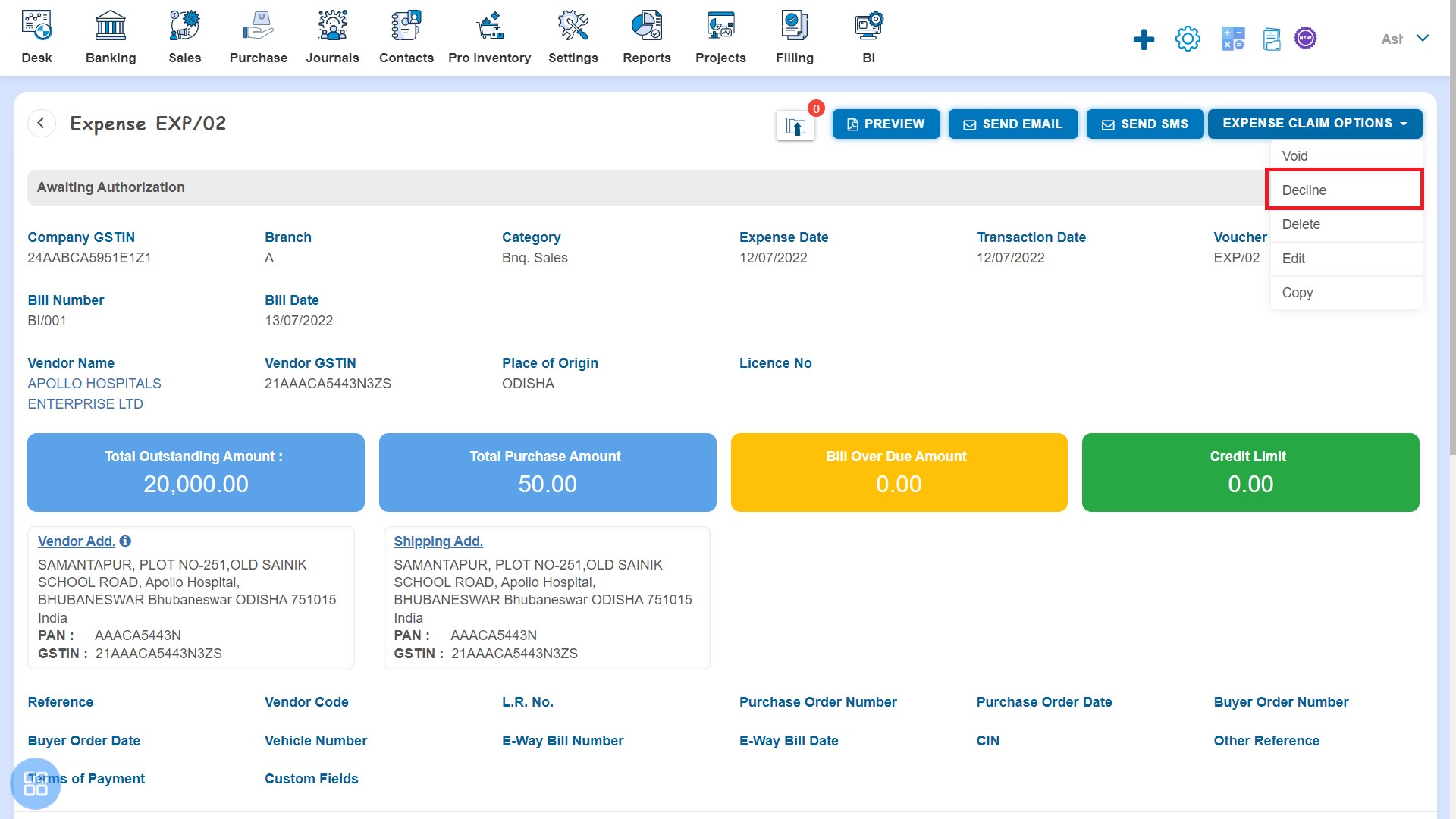
Task: Click the Company GSTIN value 24AABCA5951E1Z1
Action: tap(89, 258)
